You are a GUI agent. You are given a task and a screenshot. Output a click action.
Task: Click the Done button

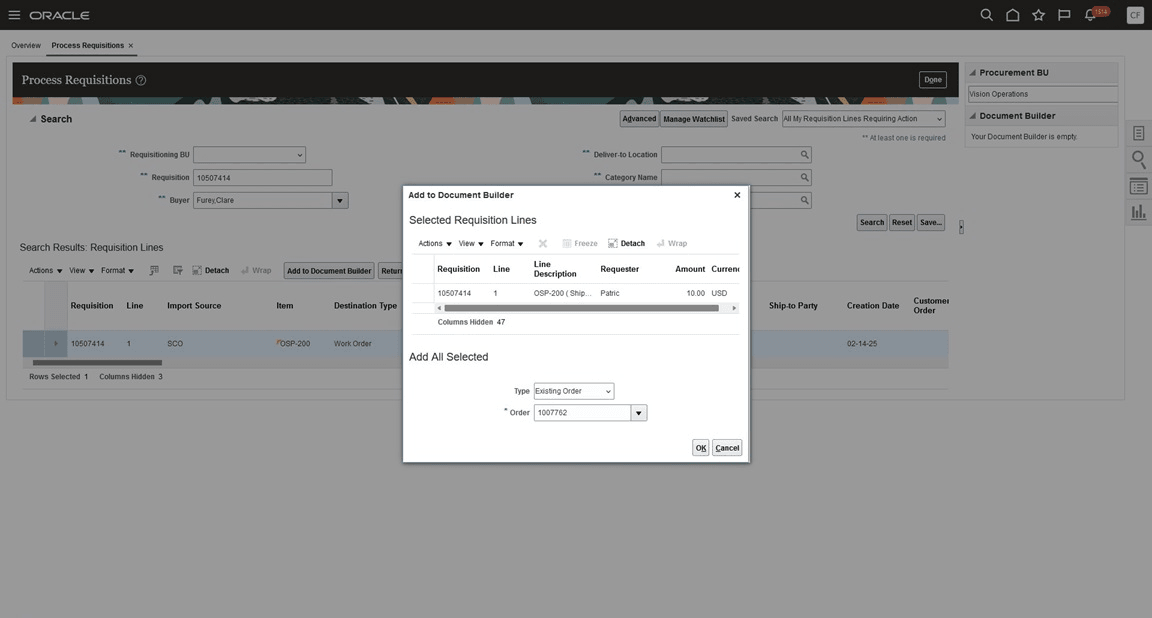pyautogui.click(x=932, y=79)
